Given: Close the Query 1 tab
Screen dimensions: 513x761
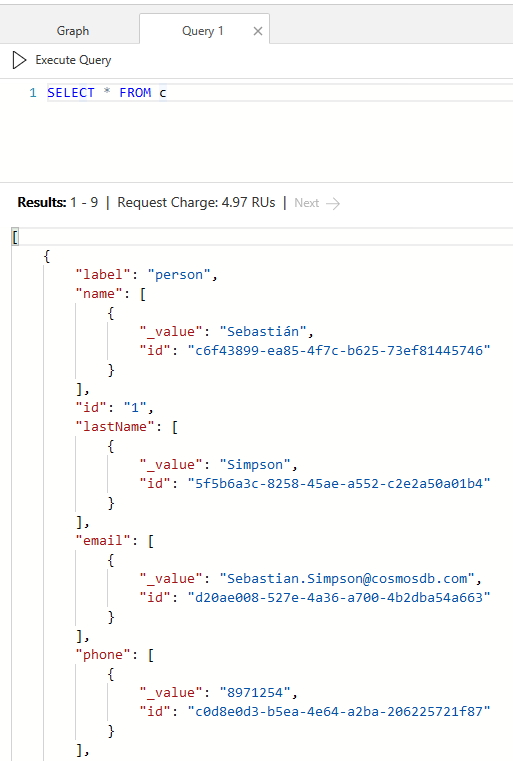Looking at the screenshot, I should 258,31.
